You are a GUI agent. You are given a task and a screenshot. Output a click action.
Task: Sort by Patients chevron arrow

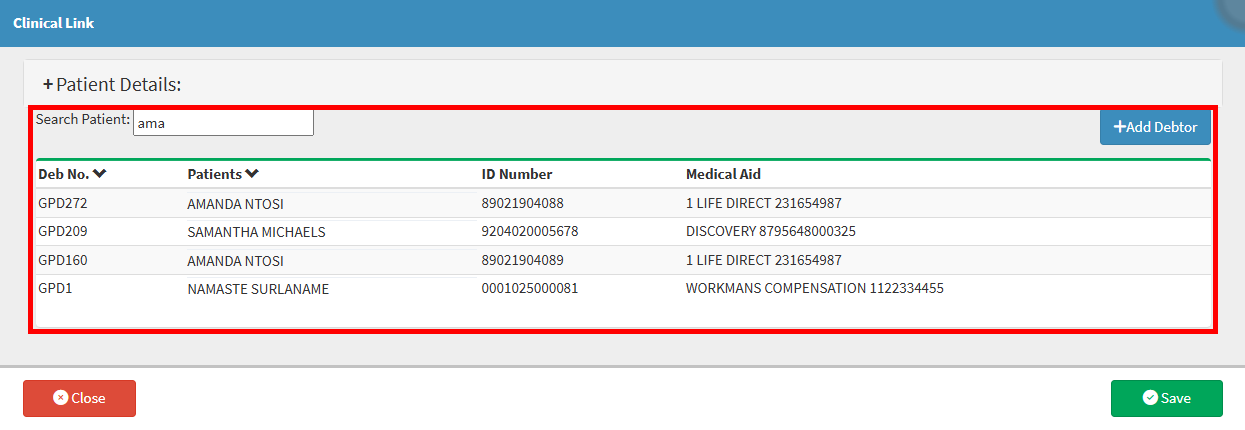252,174
